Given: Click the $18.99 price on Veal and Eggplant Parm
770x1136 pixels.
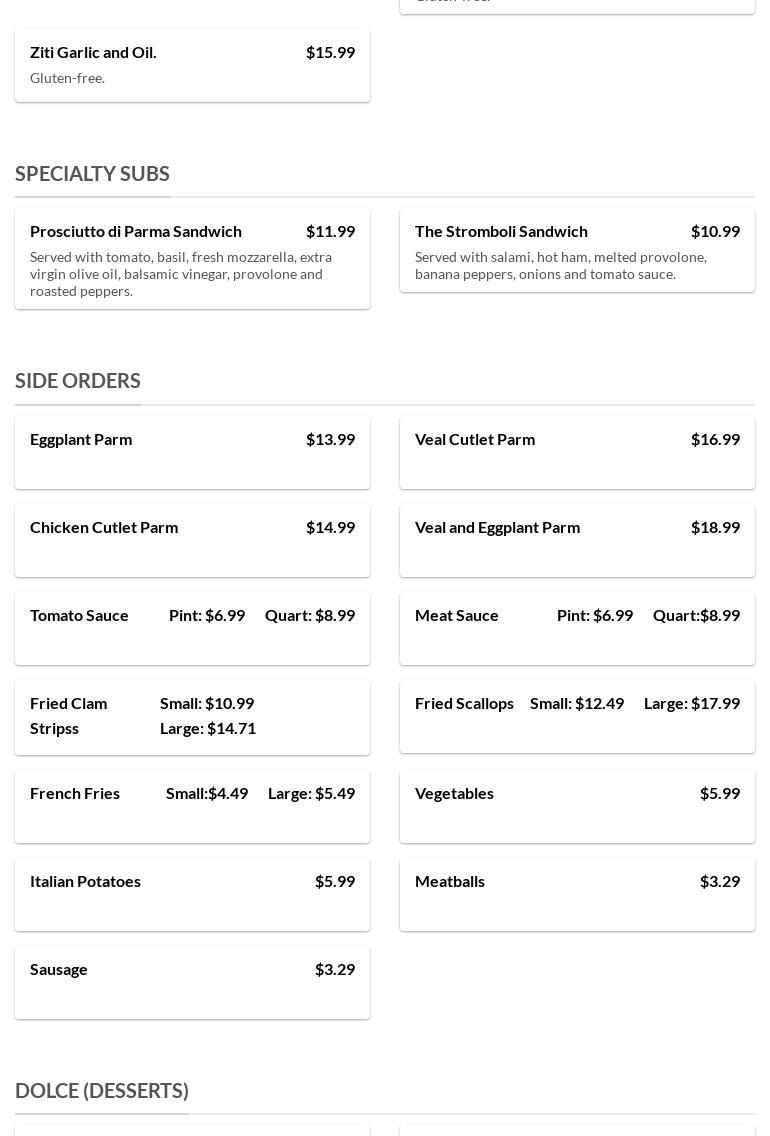Looking at the screenshot, I should 715,527.
